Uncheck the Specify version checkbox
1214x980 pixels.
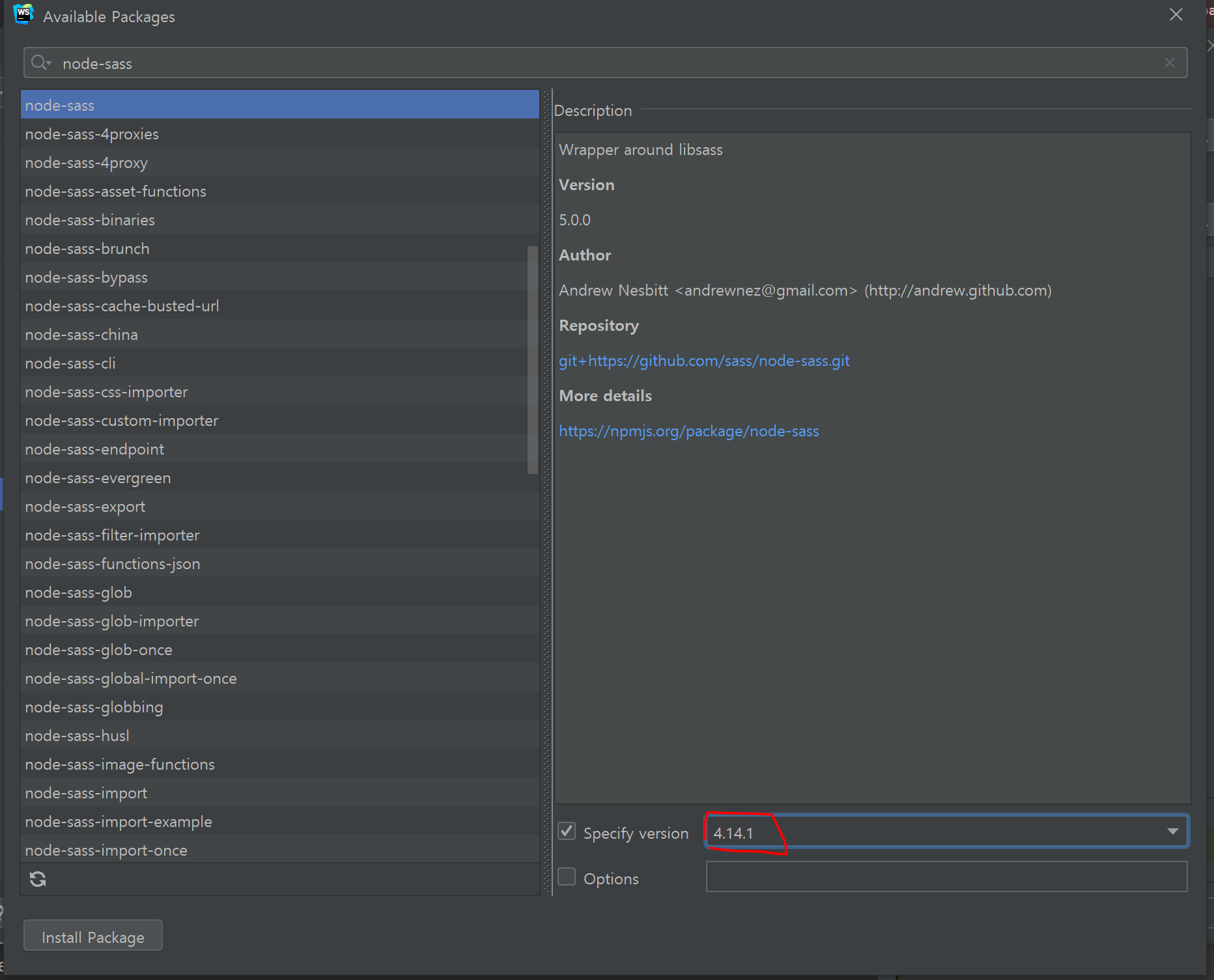coord(567,832)
